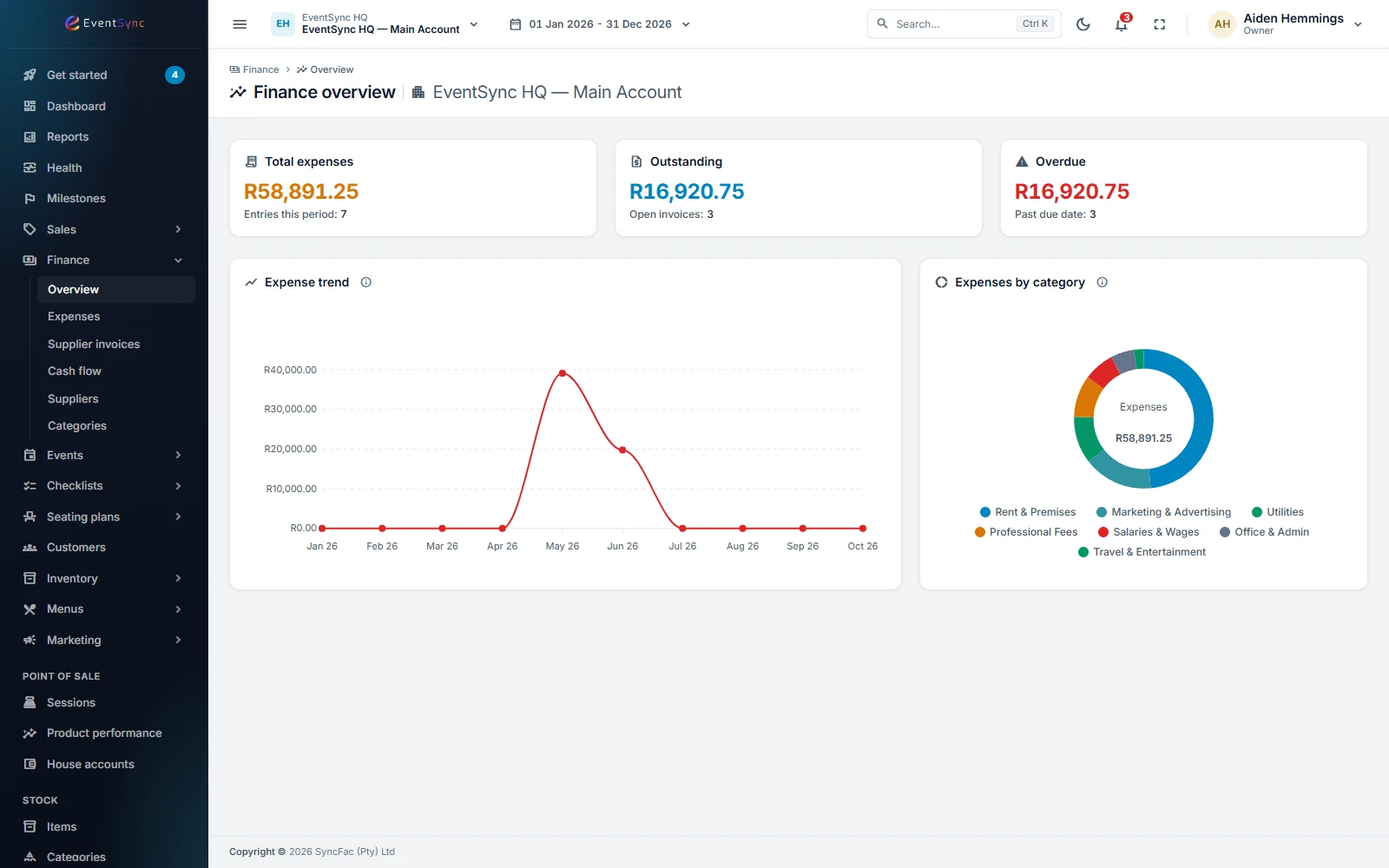This screenshot has width=1389, height=868.
Task: Expand the Inventory submenu chevron
Action: 178,578
